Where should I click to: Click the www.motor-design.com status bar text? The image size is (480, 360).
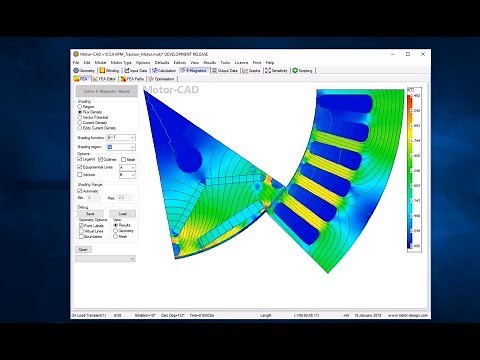pos(408,315)
